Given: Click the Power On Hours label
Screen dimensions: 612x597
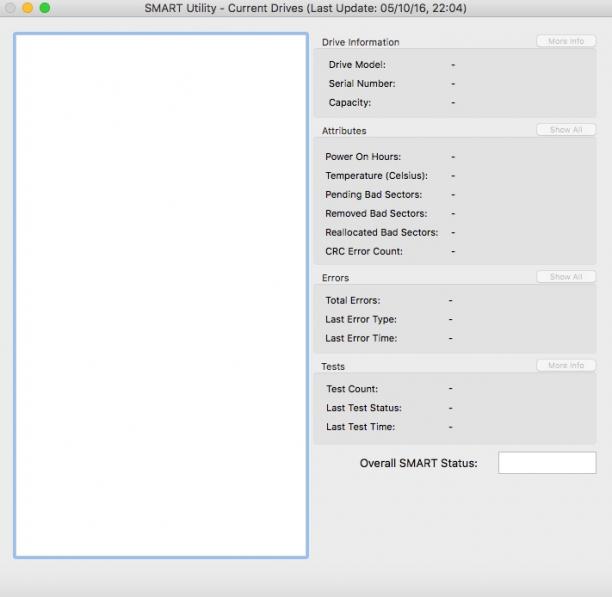Looking at the screenshot, I should tap(363, 157).
